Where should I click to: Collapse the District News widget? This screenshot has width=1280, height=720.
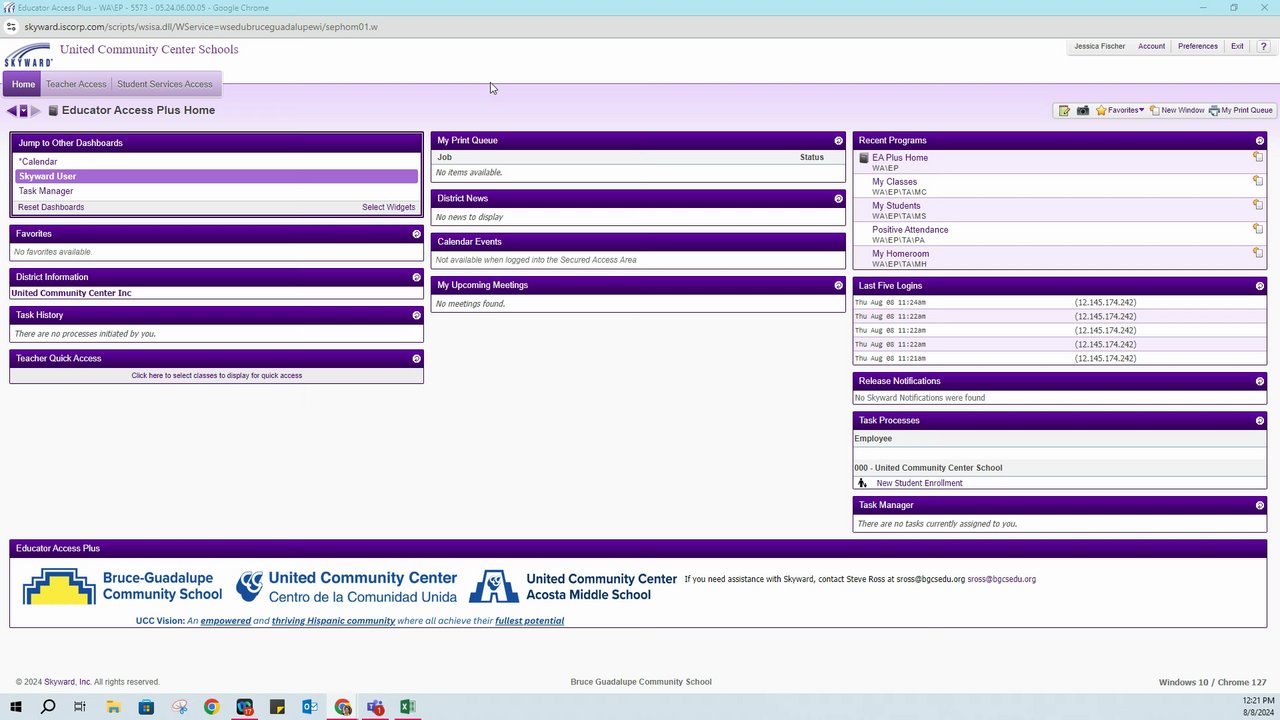(839, 199)
